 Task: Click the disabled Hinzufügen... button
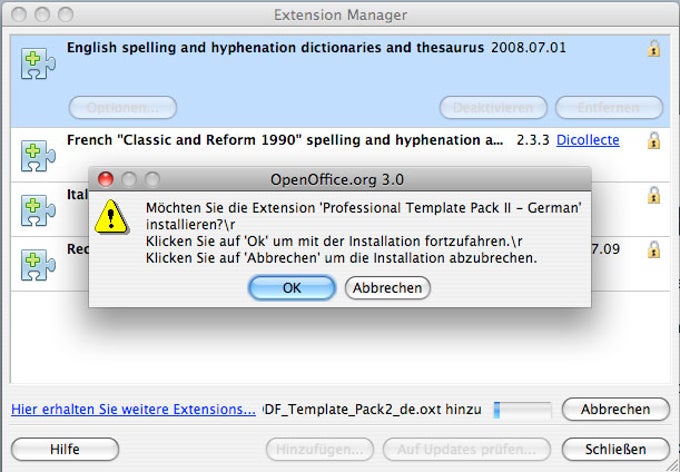(x=320, y=449)
